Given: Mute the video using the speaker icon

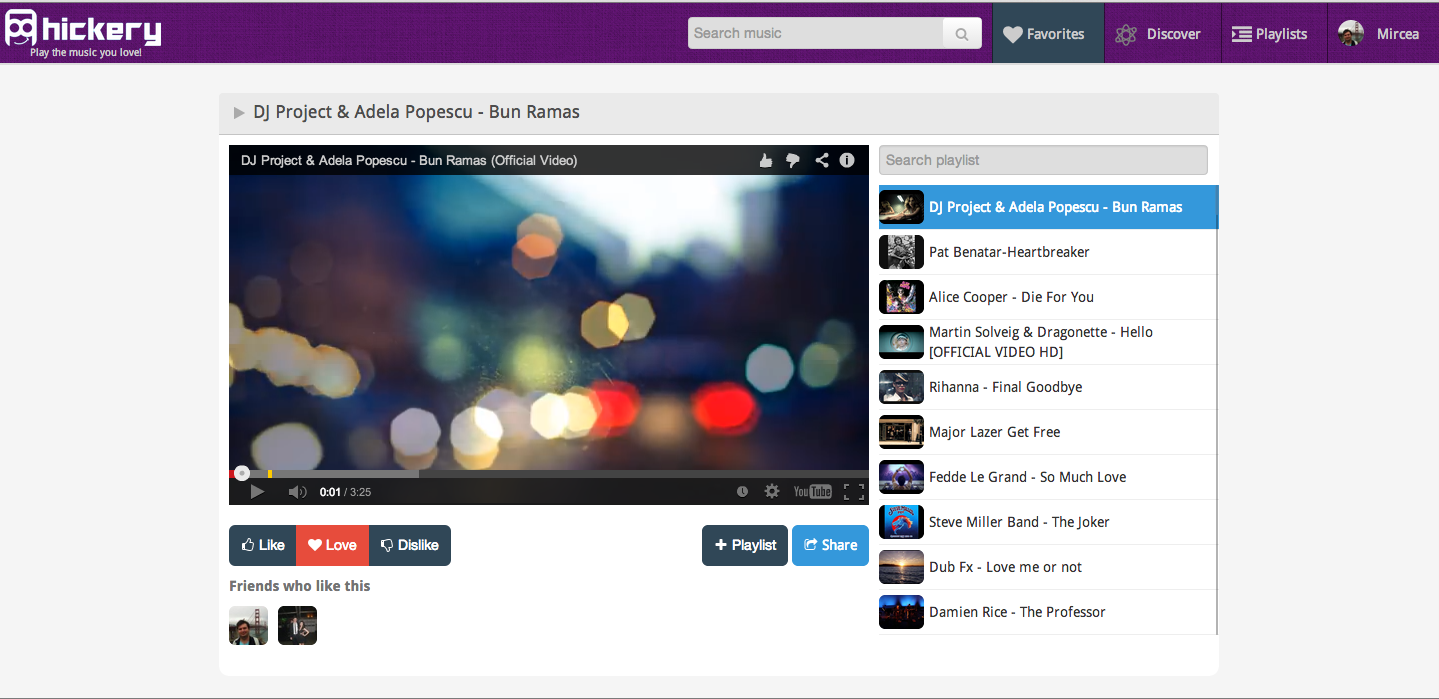Looking at the screenshot, I should click(x=297, y=491).
